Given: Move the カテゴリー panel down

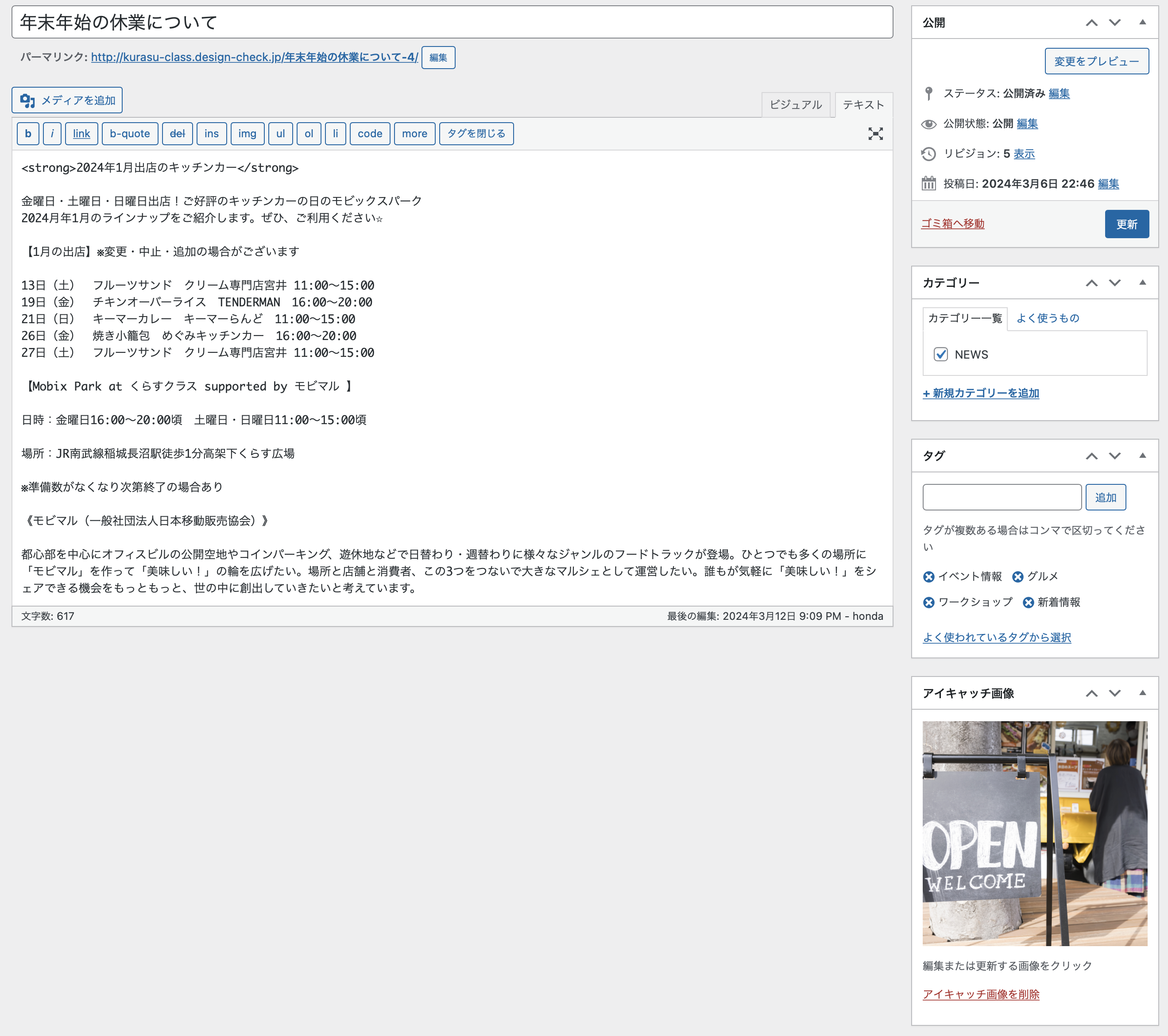Looking at the screenshot, I should [x=1114, y=283].
